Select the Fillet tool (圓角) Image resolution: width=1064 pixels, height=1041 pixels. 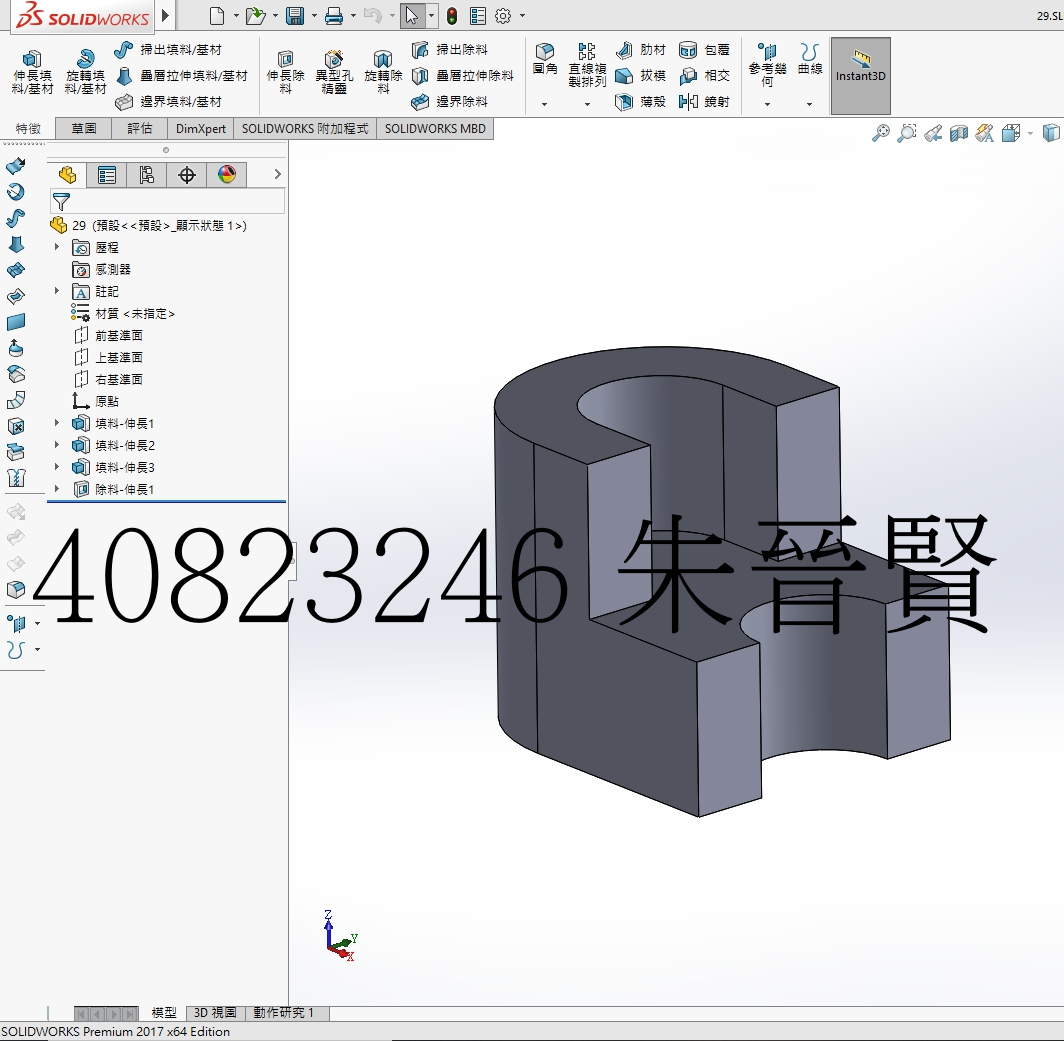pos(545,58)
